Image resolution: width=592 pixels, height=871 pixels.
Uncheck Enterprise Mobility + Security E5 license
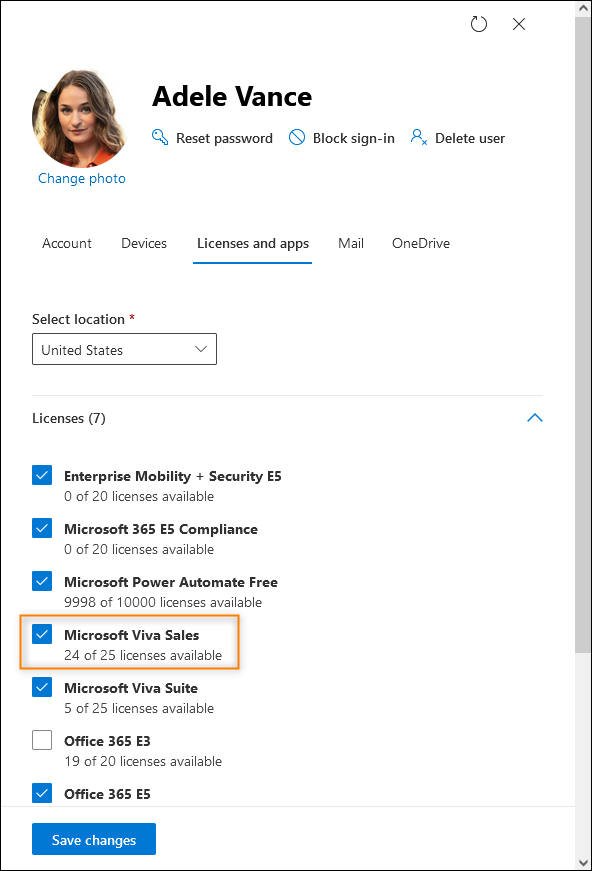pyautogui.click(x=42, y=475)
